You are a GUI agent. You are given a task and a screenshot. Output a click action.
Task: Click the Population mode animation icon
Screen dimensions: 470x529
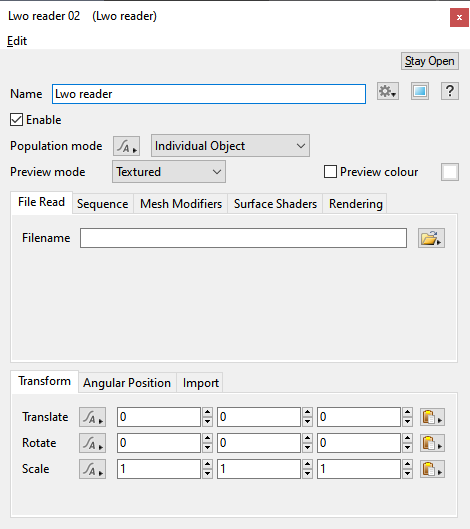(127, 146)
